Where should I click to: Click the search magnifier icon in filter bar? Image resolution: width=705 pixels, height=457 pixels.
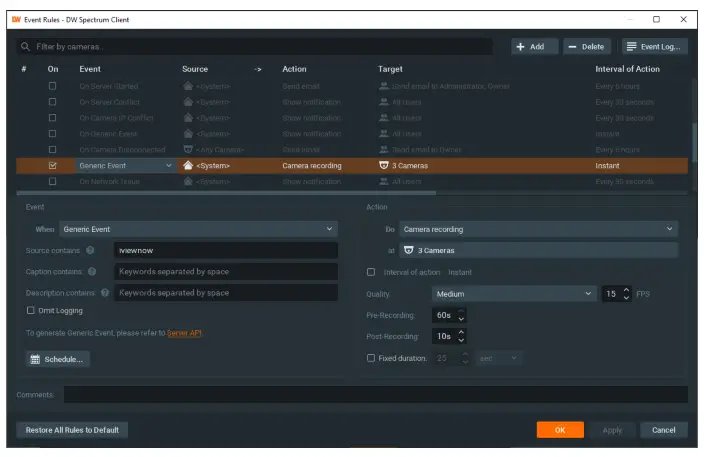tap(25, 46)
